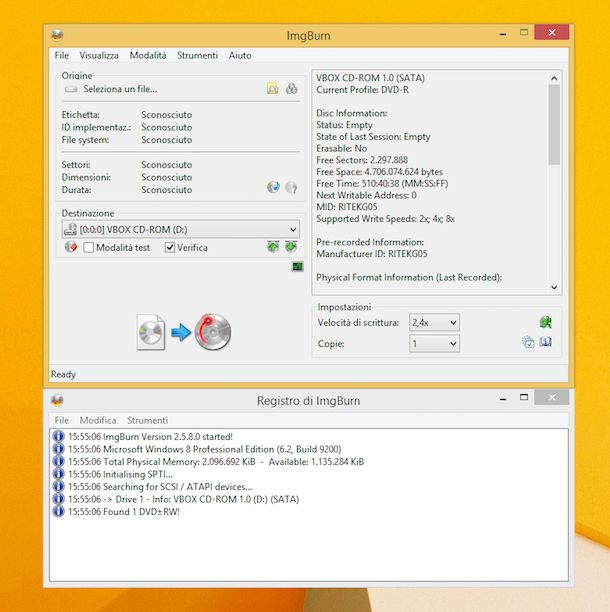Click the green automatic write speed icon
This screenshot has width=610, height=612.
545,322
